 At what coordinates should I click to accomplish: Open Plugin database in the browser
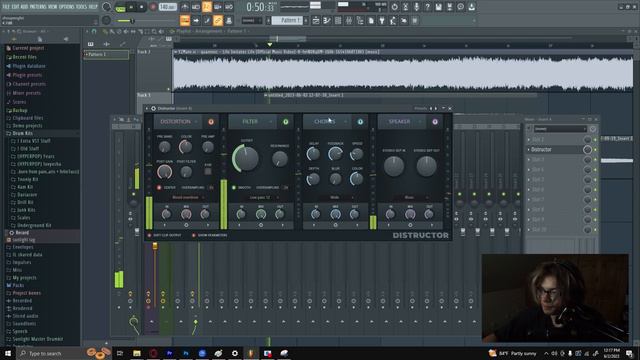(x=29, y=66)
